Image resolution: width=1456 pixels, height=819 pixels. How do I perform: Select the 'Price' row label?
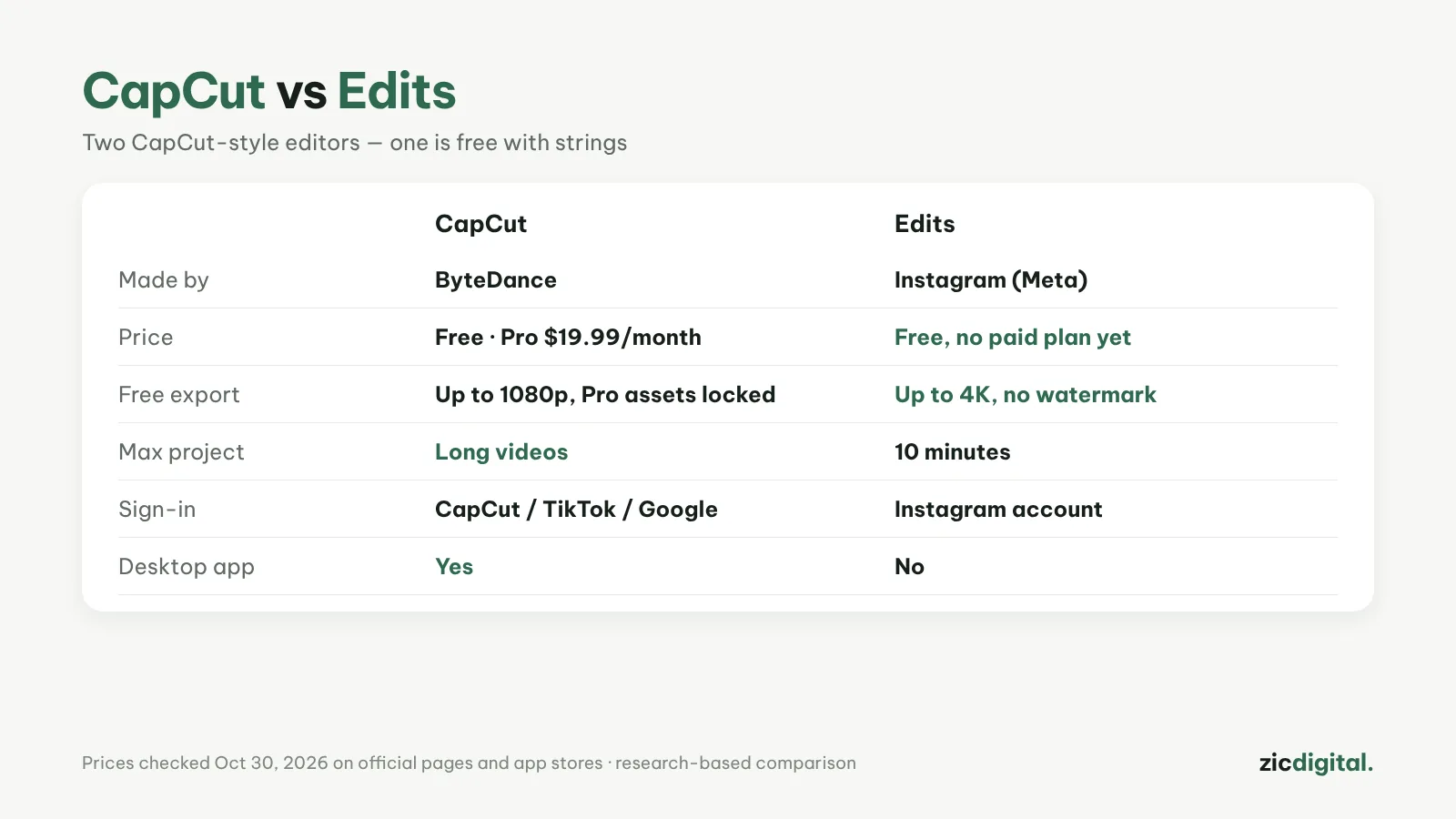pos(146,338)
